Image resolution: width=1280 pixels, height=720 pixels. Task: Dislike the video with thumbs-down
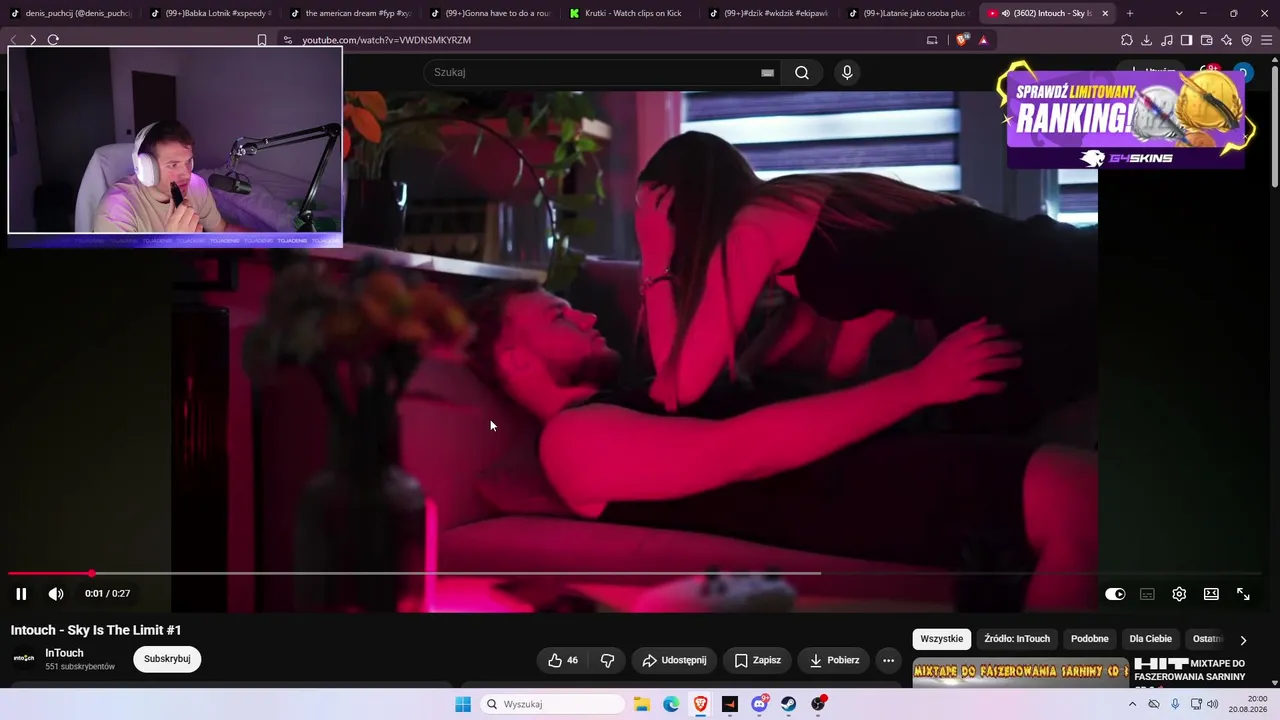[x=607, y=660]
